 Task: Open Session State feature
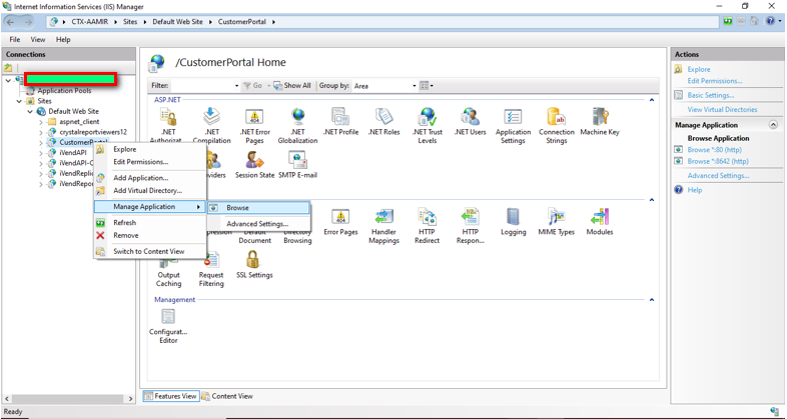pyautogui.click(x=254, y=165)
